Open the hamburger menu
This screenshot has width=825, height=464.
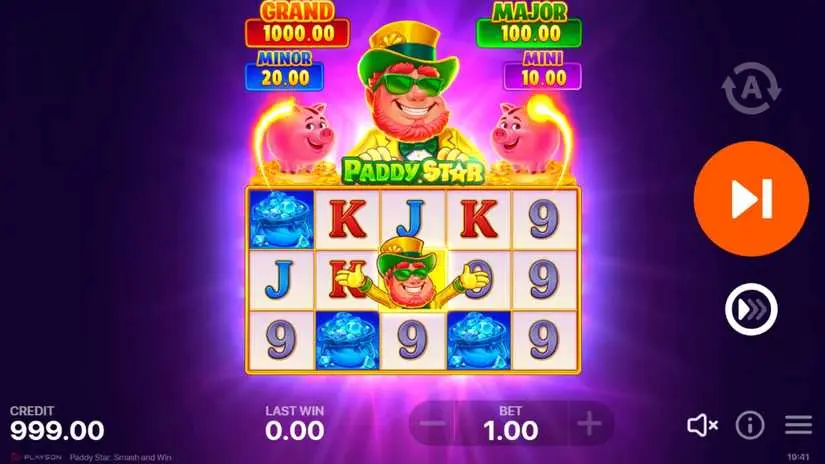[x=799, y=425]
